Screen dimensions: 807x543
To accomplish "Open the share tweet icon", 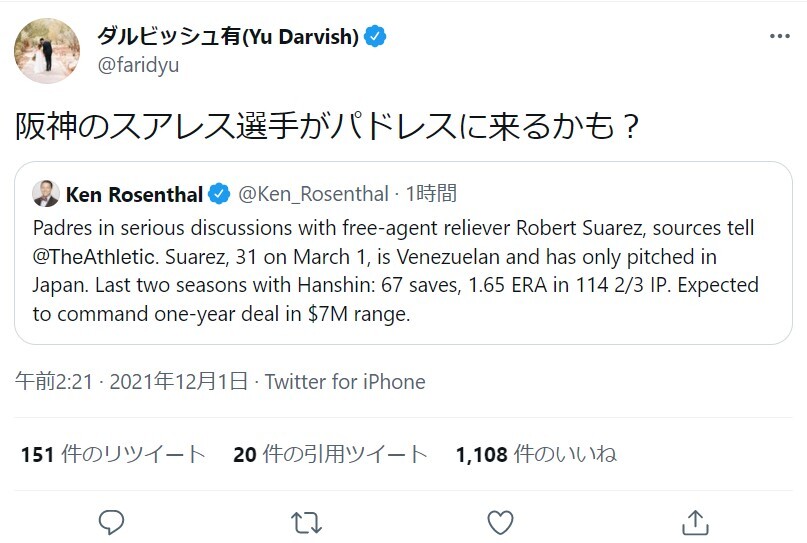I will click(694, 521).
